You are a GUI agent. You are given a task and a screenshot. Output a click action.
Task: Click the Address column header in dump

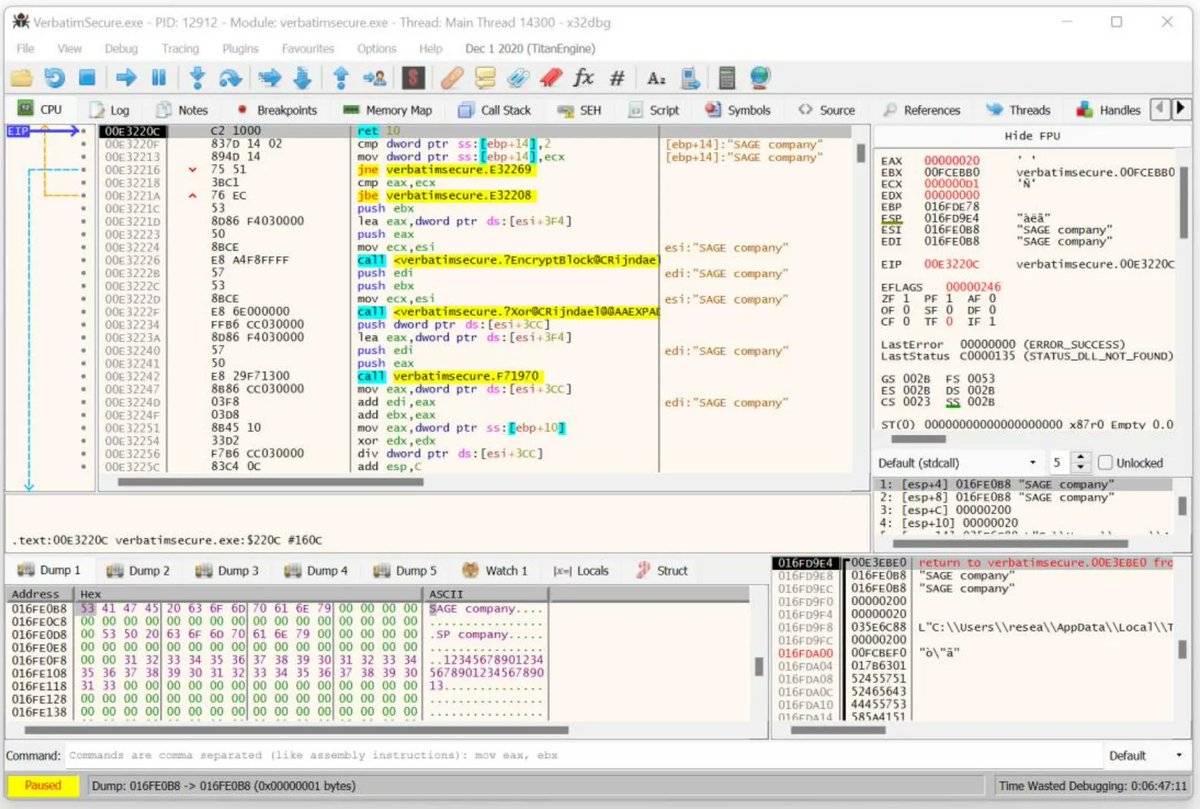pyautogui.click(x=40, y=594)
